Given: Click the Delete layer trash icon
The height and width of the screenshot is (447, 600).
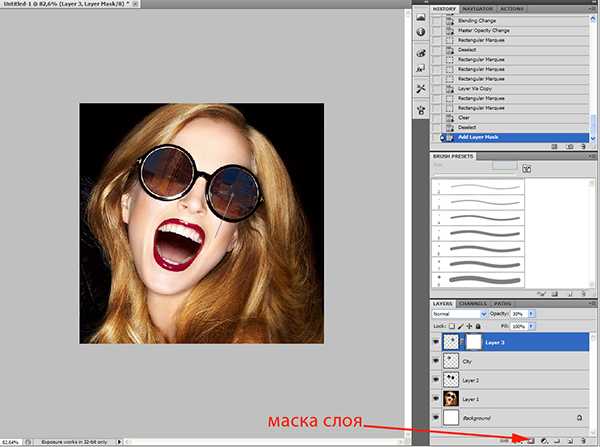Looking at the screenshot, I should [583, 438].
